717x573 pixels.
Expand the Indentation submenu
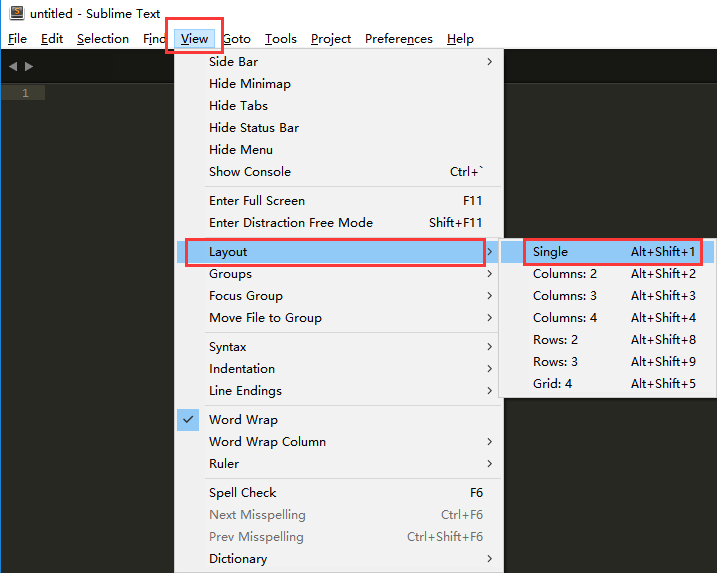click(x=339, y=369)
